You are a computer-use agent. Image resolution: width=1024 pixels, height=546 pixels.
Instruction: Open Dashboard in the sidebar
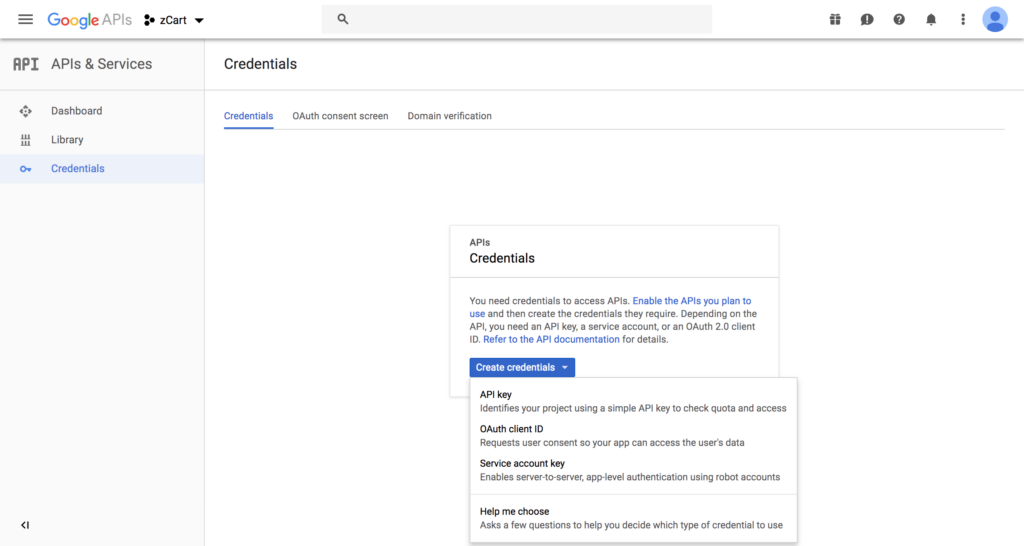[76, 111]
